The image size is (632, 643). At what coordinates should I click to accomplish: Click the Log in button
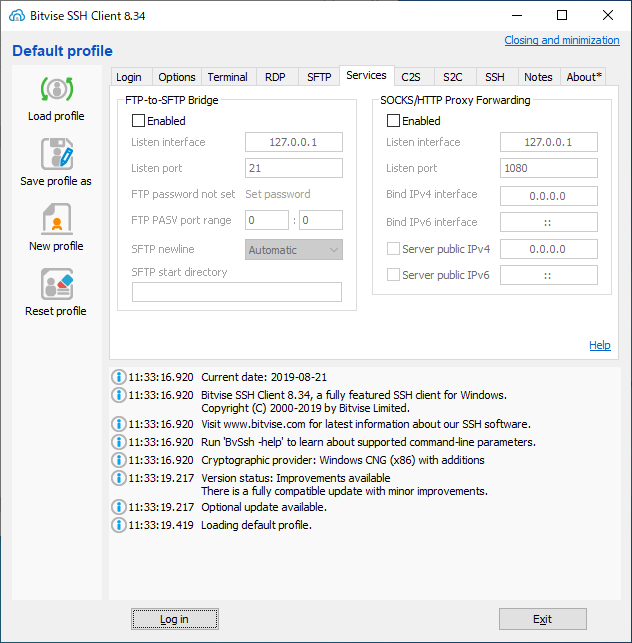point(175,619)
